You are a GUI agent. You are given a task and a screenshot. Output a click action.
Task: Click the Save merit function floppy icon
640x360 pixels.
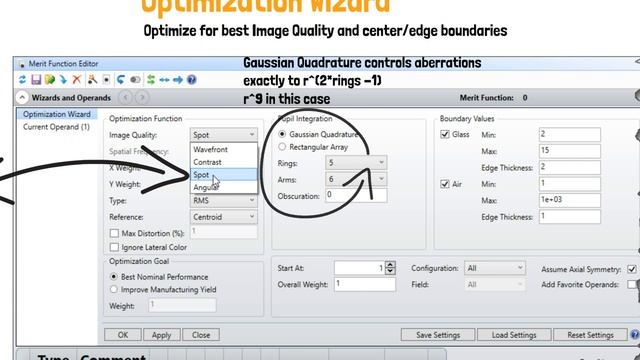pos(36,80)
